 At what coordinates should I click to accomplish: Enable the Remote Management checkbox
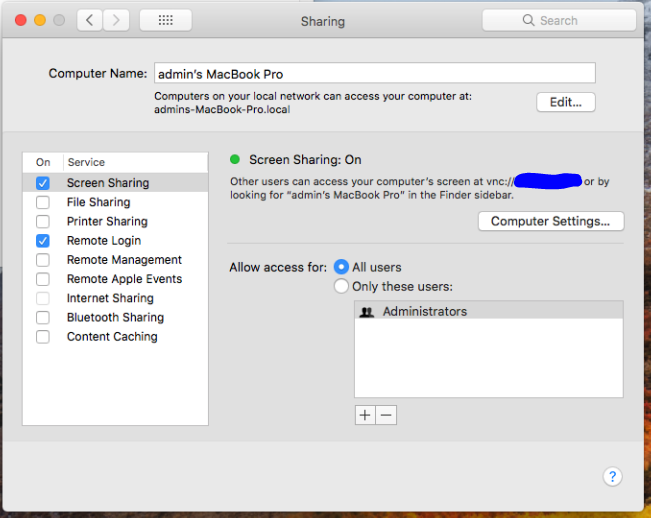(x=43, y=260)
